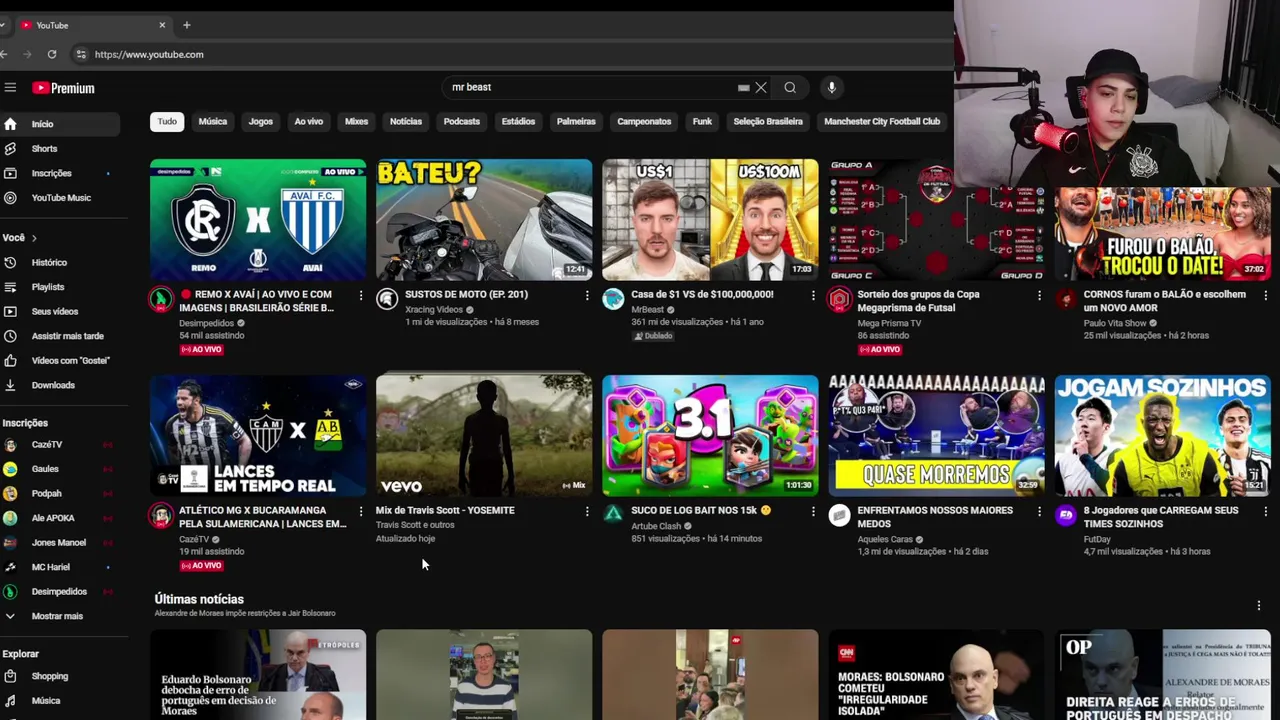Clear search text with X icon
Viewport: 1280px width, 720px height.
(761, 88)
